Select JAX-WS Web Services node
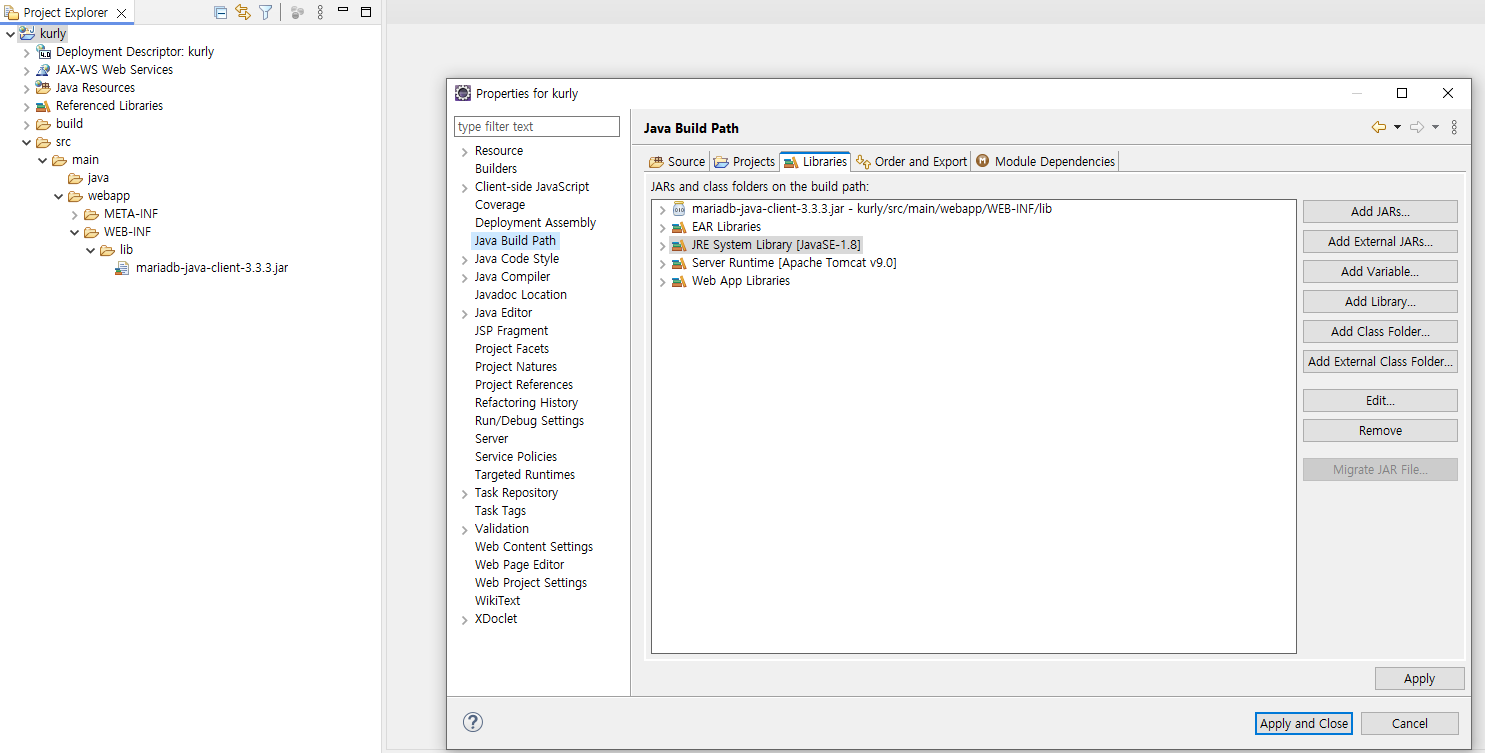Image resolution: width=1485 pixels, height=753 pixels. click(x=114, y=70)
